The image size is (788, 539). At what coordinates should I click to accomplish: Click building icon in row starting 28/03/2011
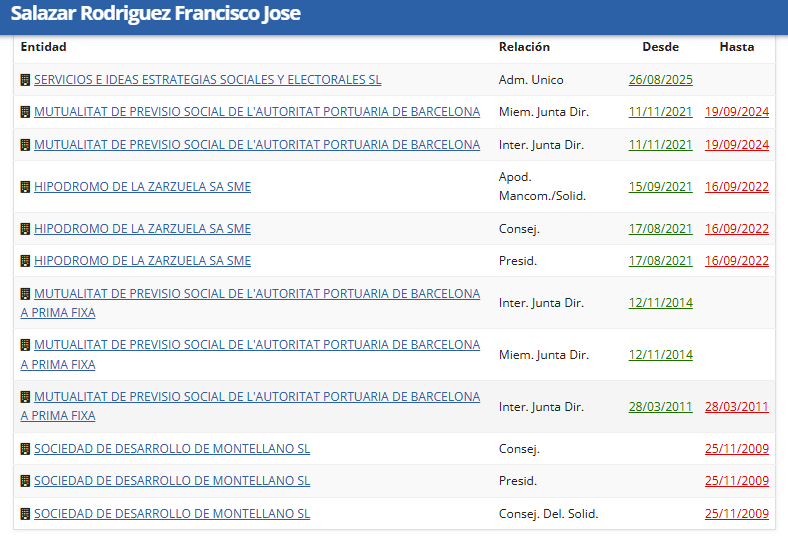pyautogui.click(x=26, y=397)
